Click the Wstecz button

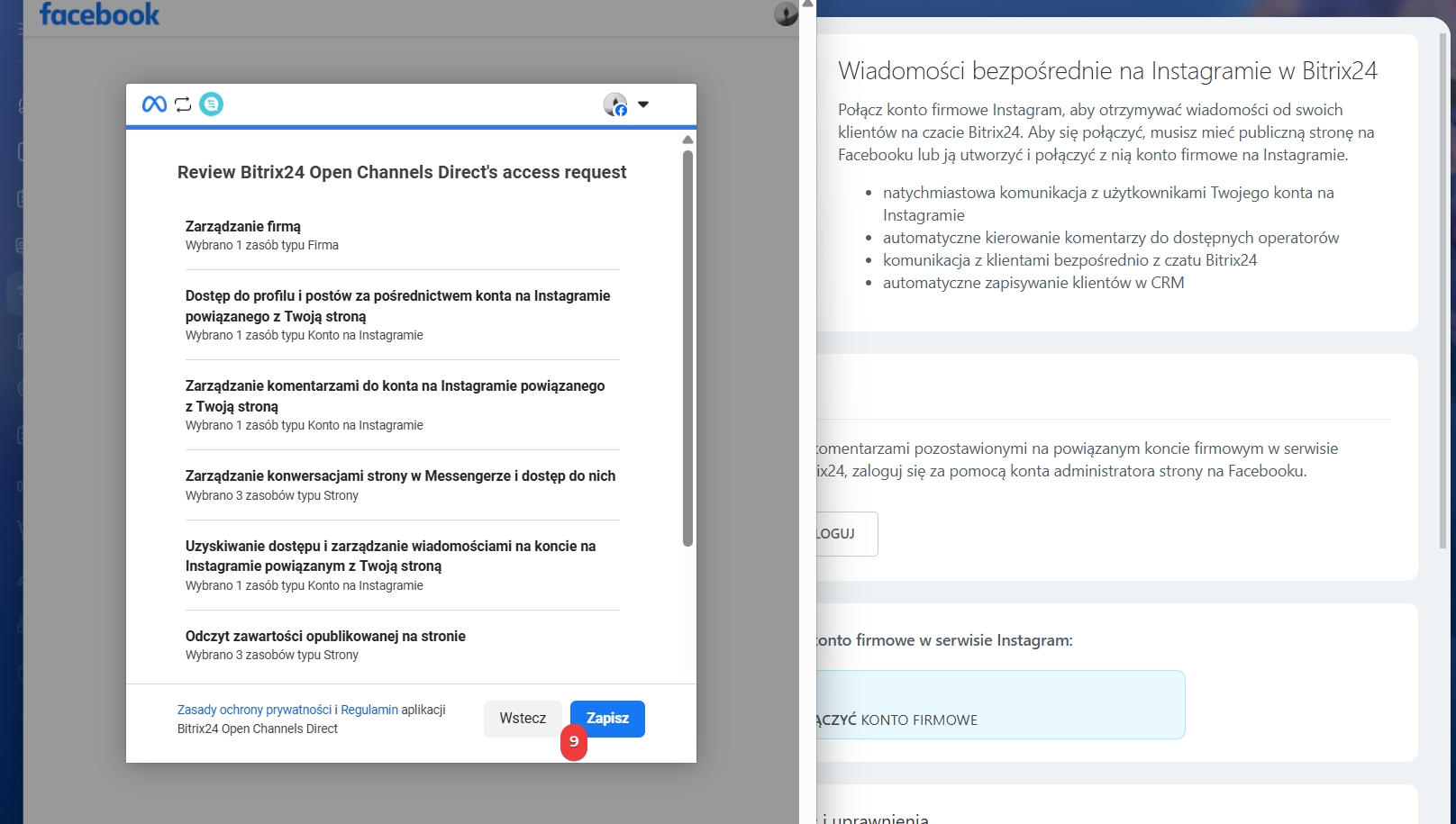tap(523, 719)
